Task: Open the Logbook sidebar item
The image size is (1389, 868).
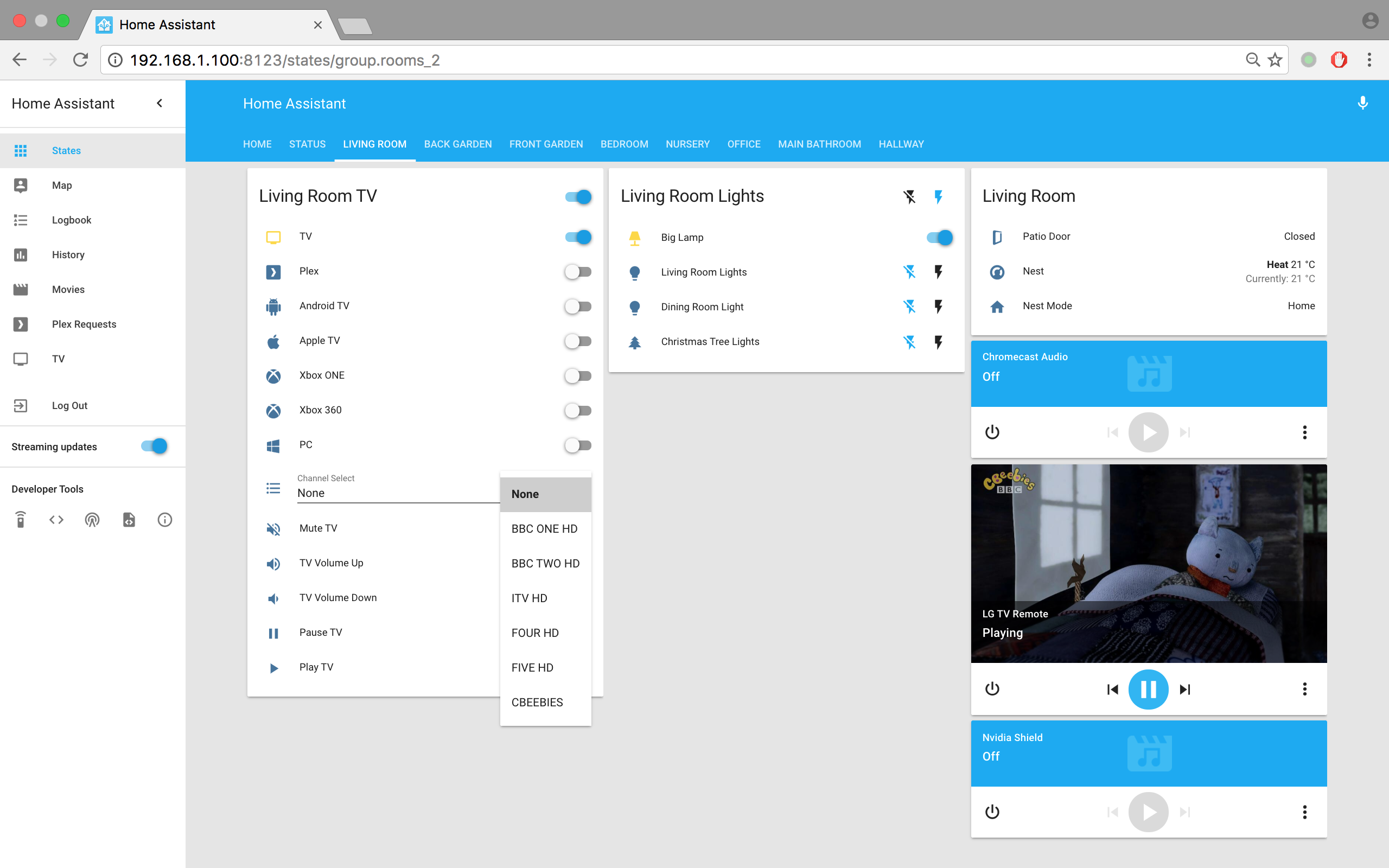Action: (x=71, y=220)
